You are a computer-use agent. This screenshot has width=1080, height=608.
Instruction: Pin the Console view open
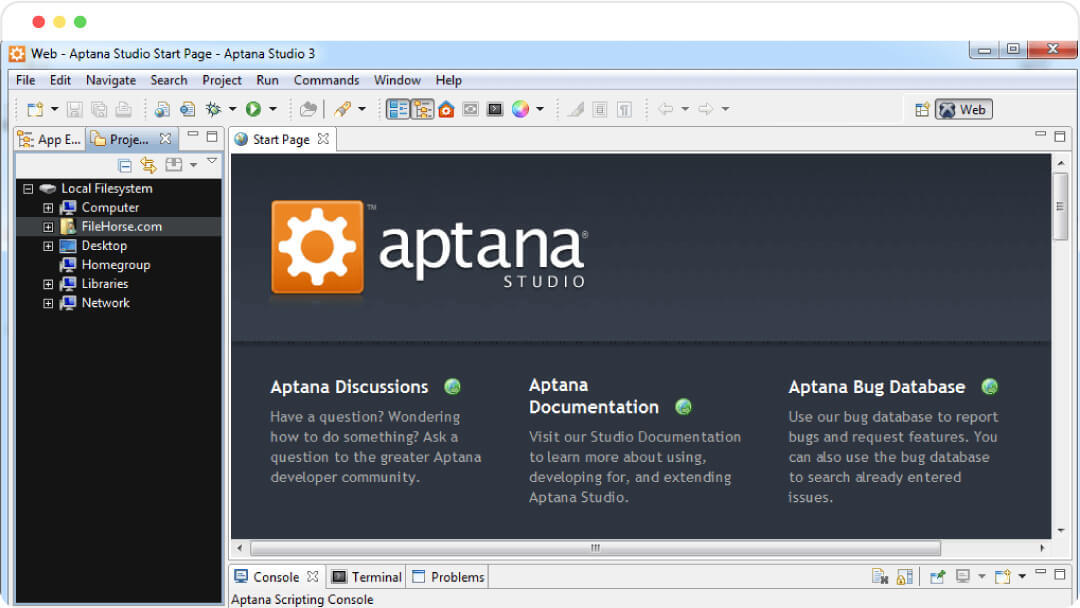937,576
